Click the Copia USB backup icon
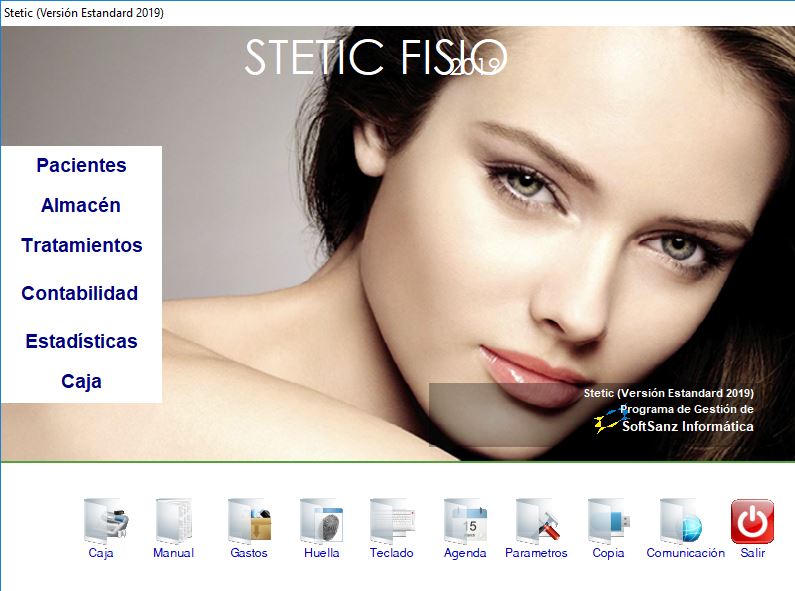This screenshot has width=795, height=591. [x=608, y=521]
